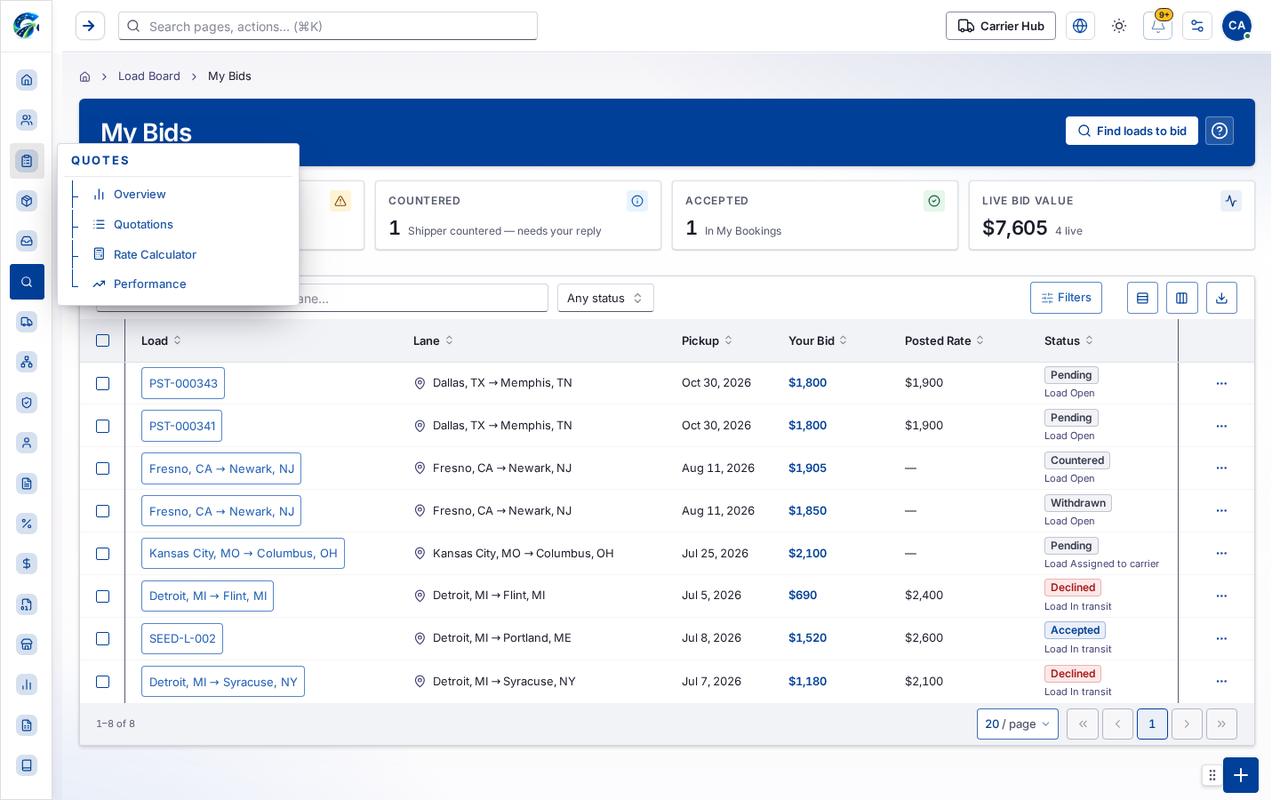Check the PST-000341 row checkbox
1280x800 pixels.
(x=102, y=426)
